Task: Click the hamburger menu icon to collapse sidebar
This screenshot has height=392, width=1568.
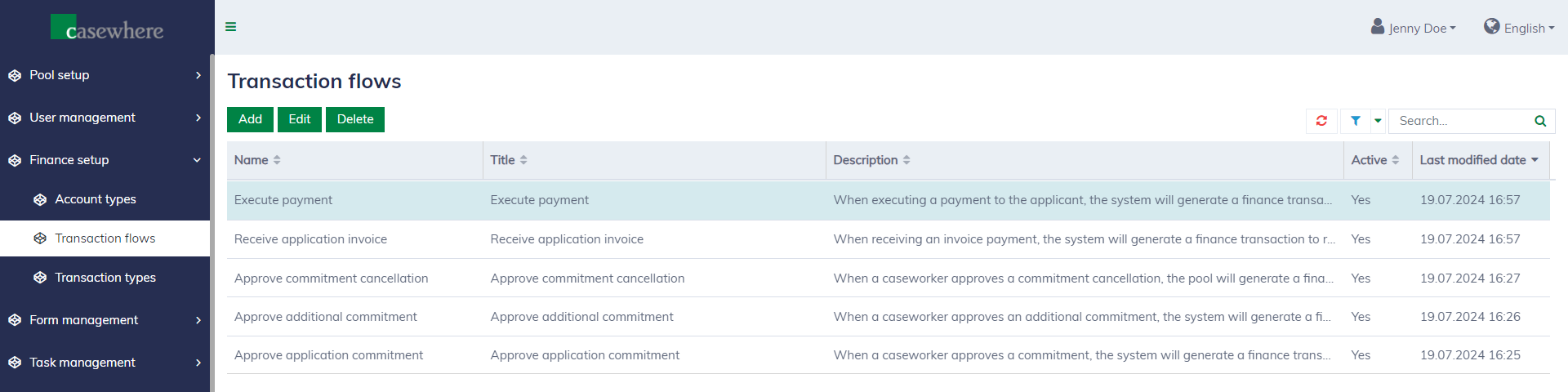Action: 231,27
